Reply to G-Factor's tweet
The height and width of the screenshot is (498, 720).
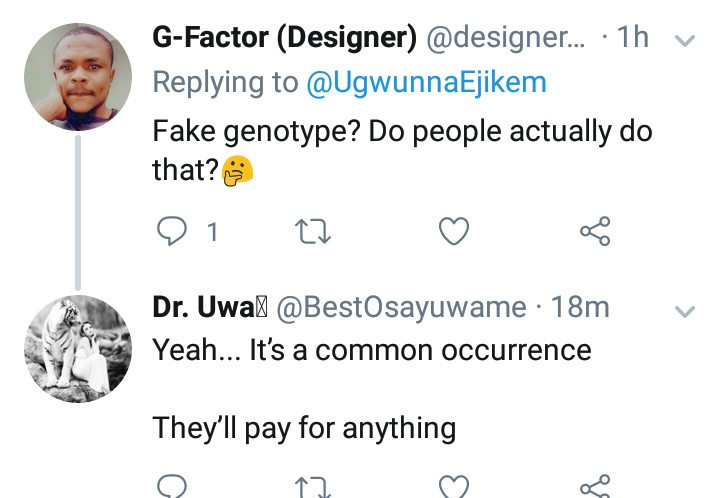[173, 232]
